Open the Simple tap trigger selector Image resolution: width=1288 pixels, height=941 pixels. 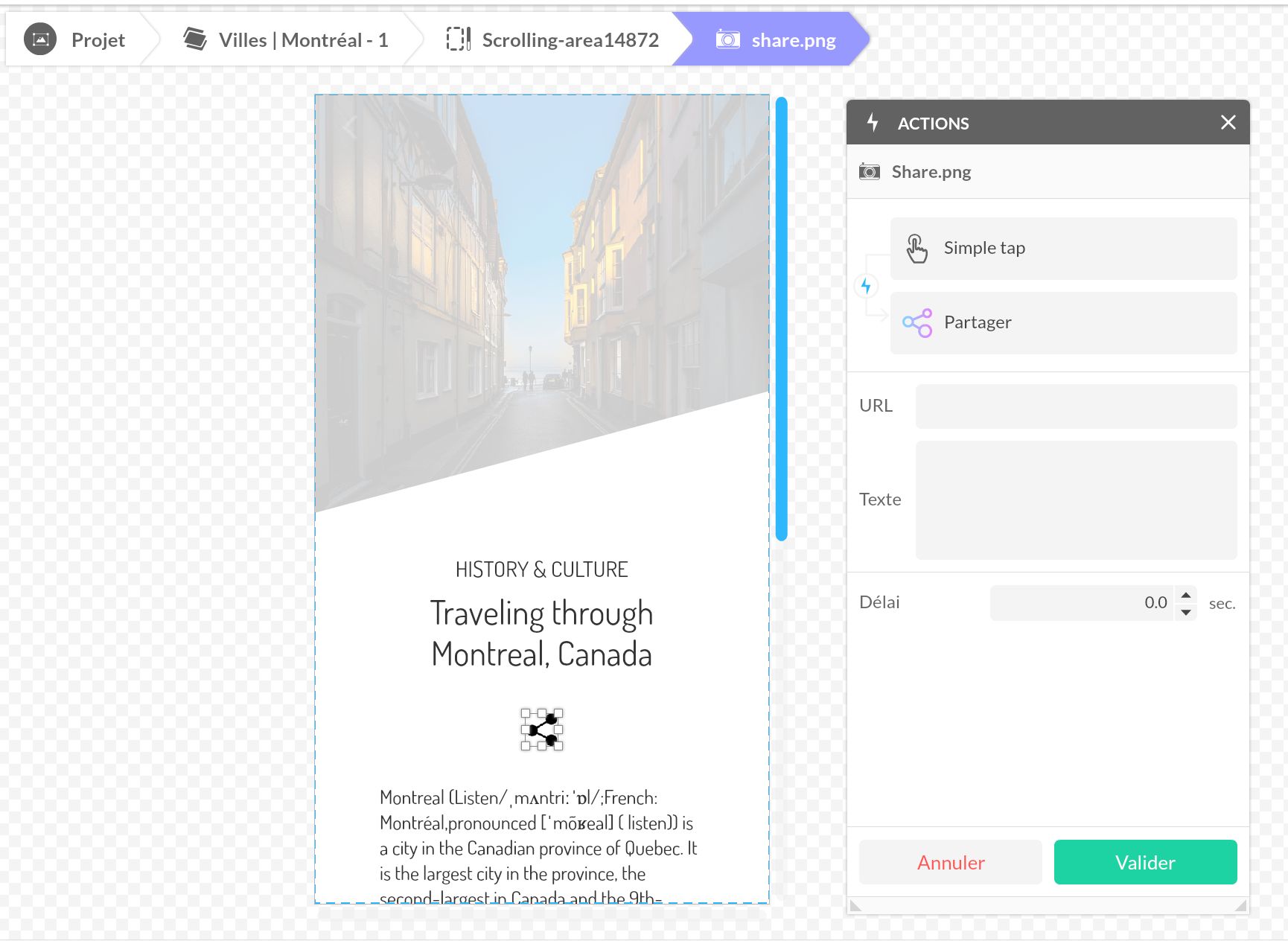(1063, 249)
